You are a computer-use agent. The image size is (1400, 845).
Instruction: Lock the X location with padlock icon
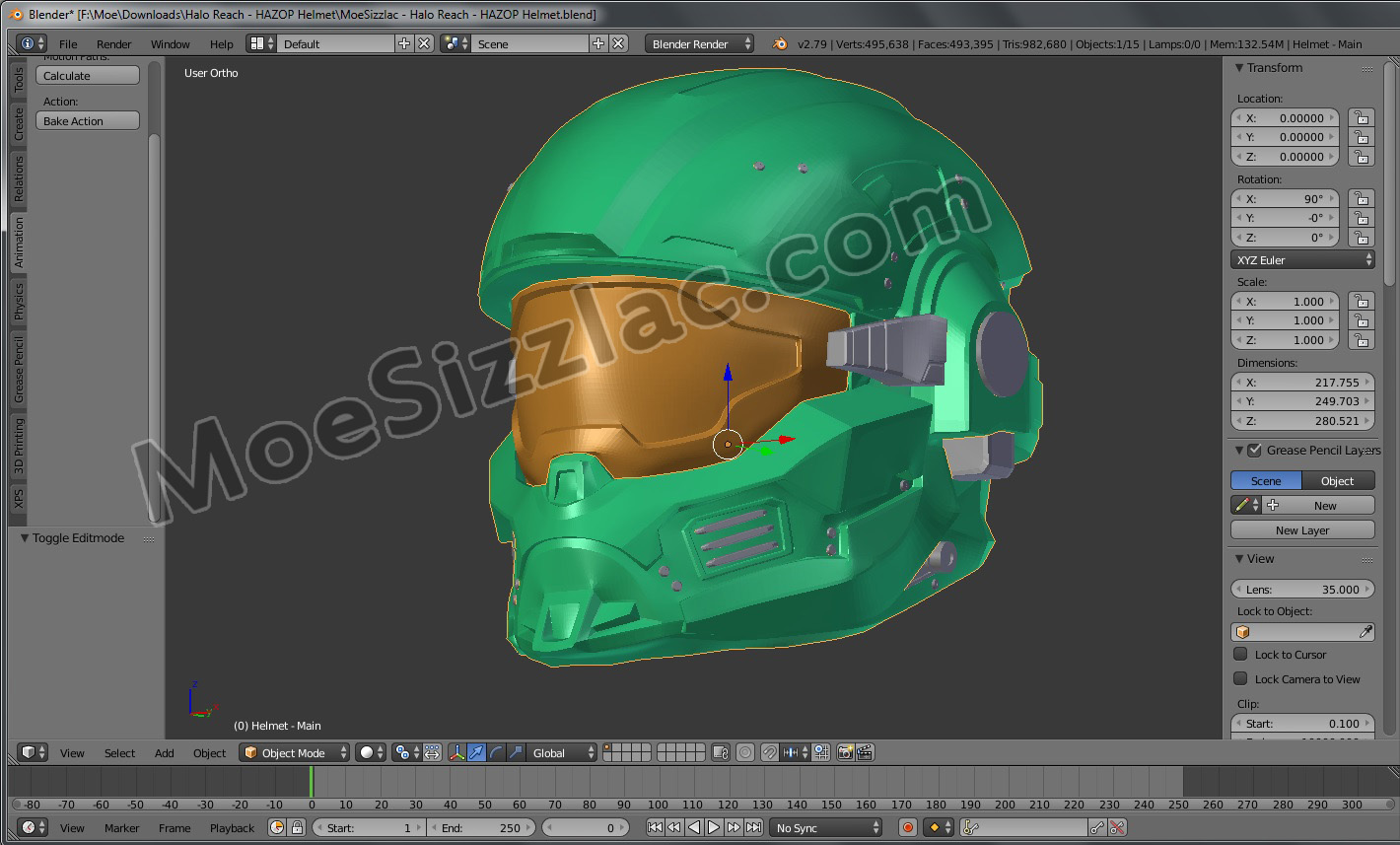[1362, 117]
